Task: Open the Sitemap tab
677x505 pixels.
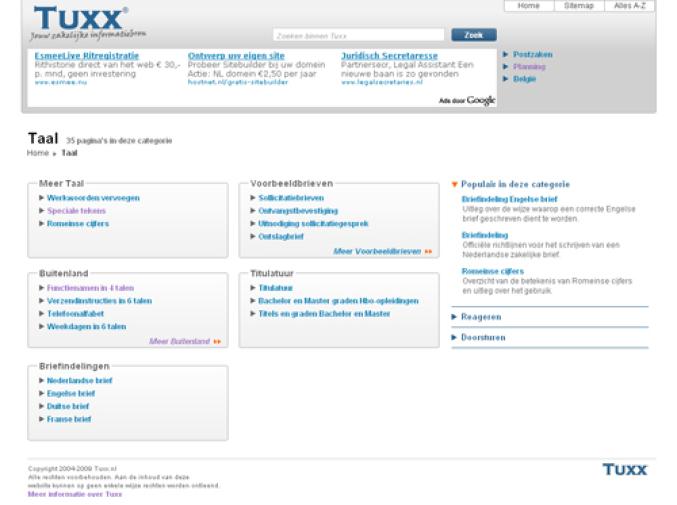Action: tap(578, 6)
